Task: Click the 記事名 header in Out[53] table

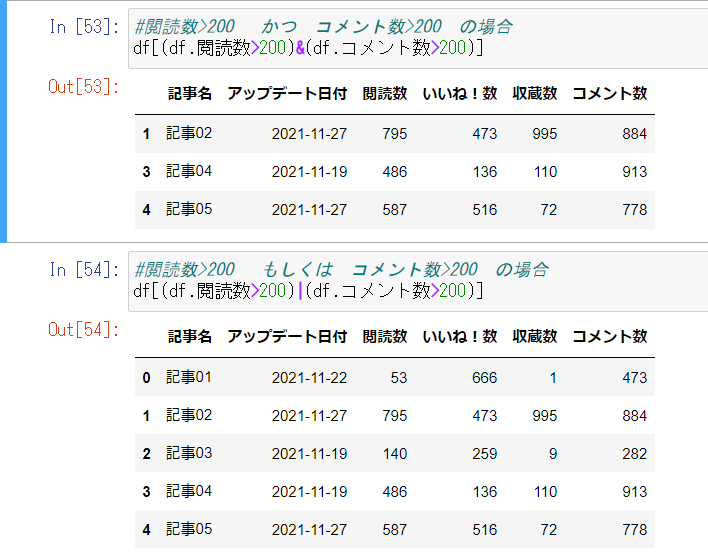Action: [189, 94]
